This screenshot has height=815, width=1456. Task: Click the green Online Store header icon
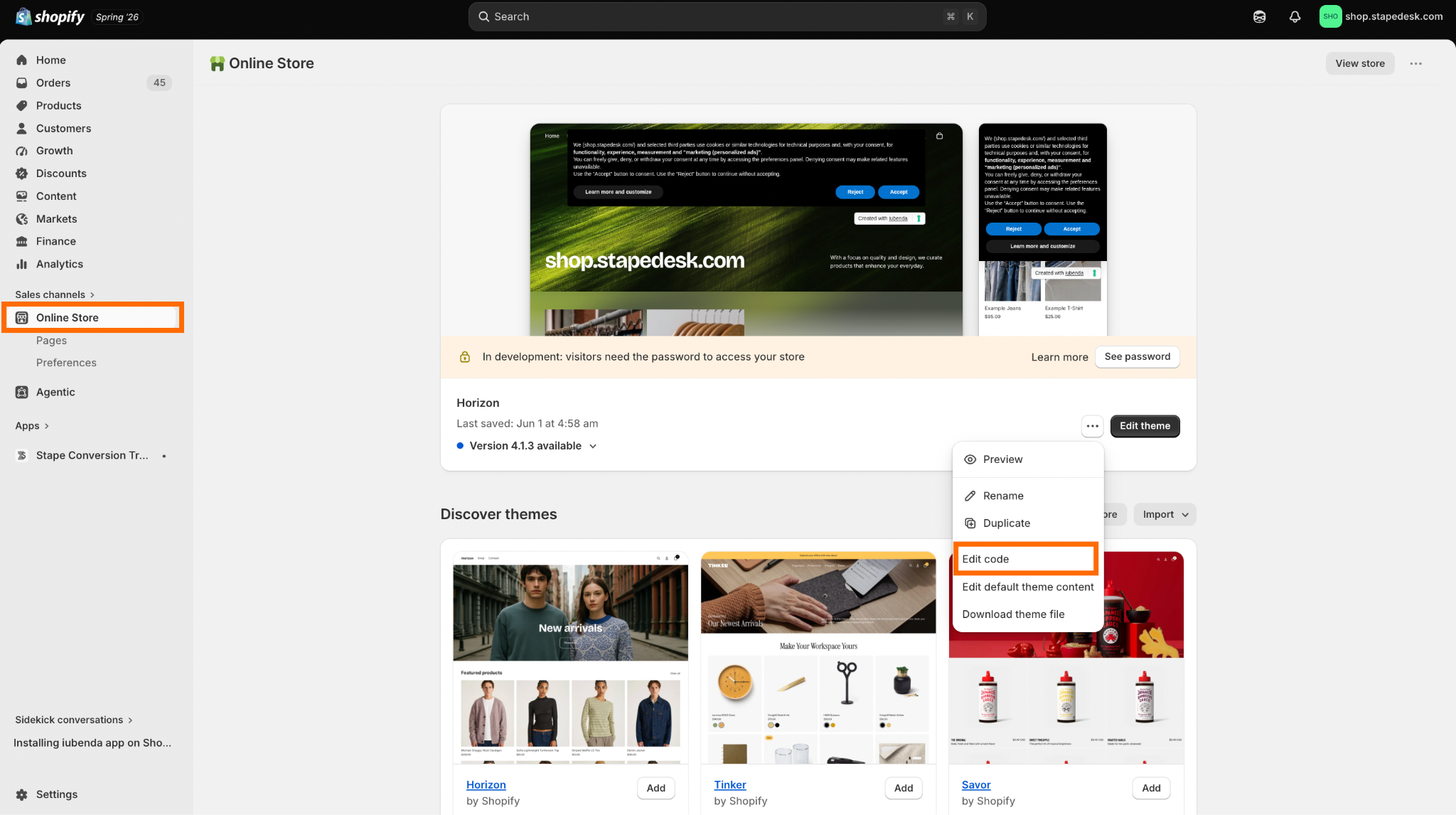217,63
